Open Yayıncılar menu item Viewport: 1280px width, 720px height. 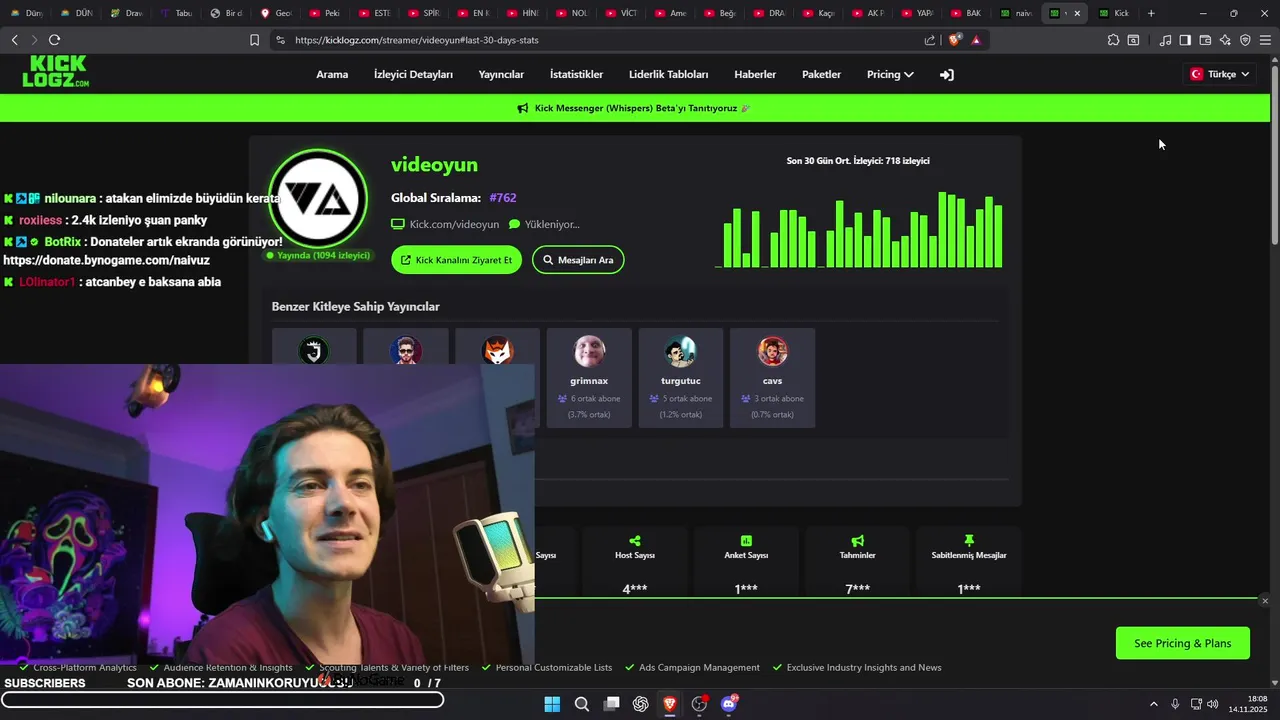[501, 75]
